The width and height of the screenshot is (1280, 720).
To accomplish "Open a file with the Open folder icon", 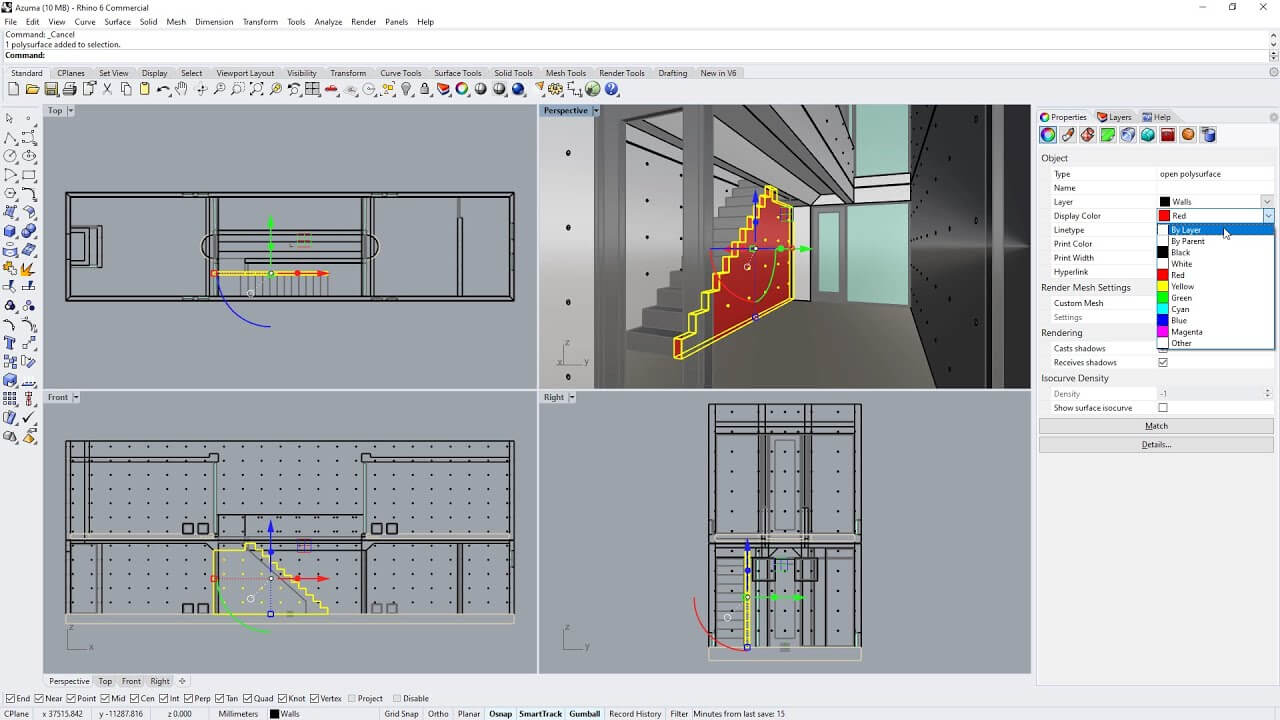I will [x=31, y=89].
